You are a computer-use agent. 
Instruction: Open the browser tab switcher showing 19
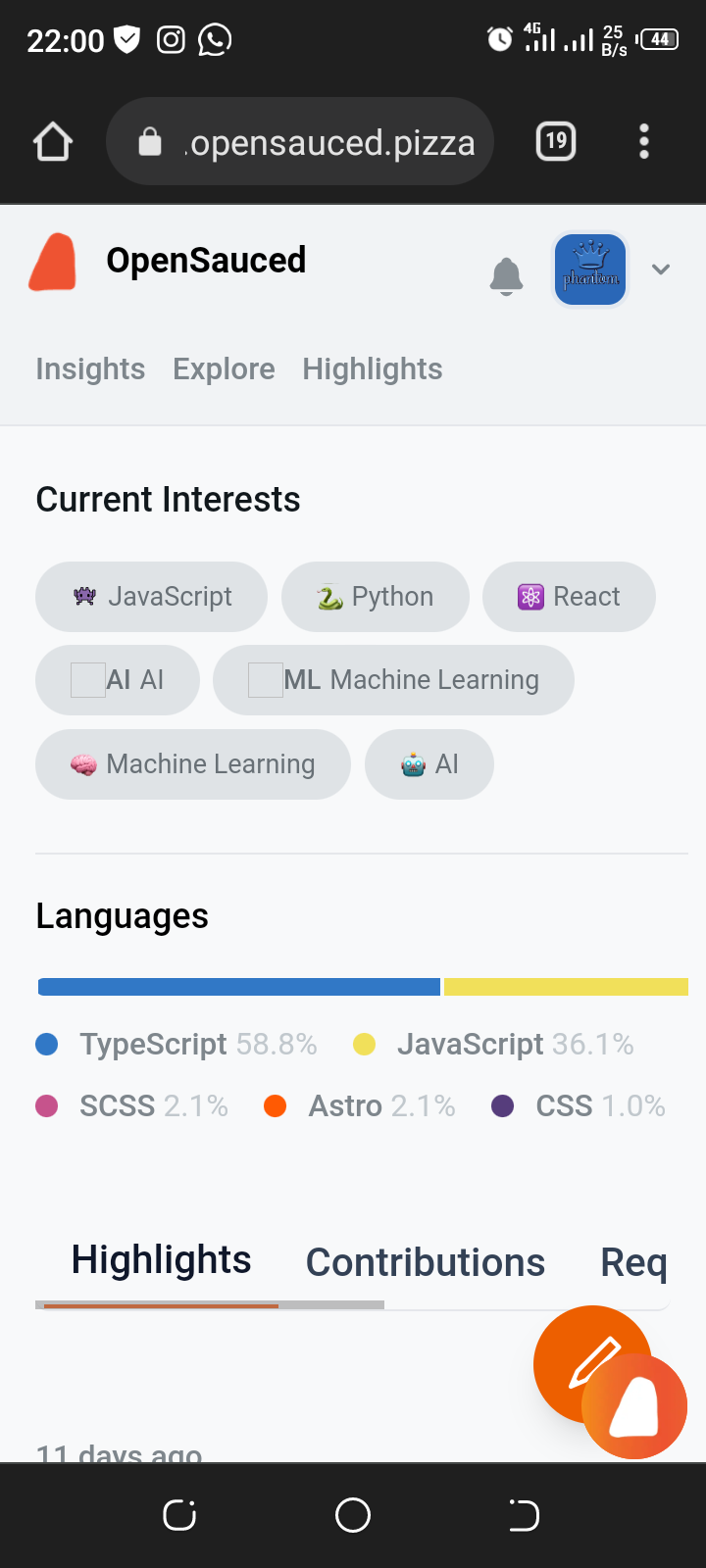click(555, 141)
